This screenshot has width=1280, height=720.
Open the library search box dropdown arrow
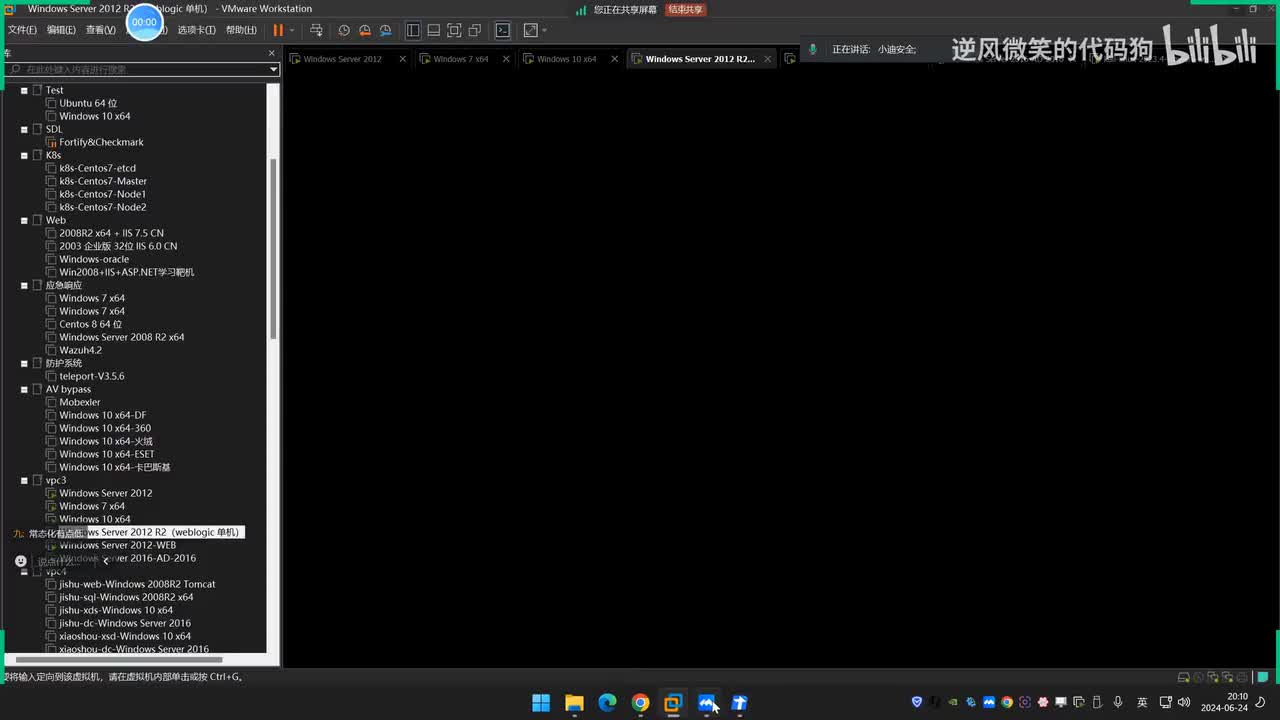point(273,70)
